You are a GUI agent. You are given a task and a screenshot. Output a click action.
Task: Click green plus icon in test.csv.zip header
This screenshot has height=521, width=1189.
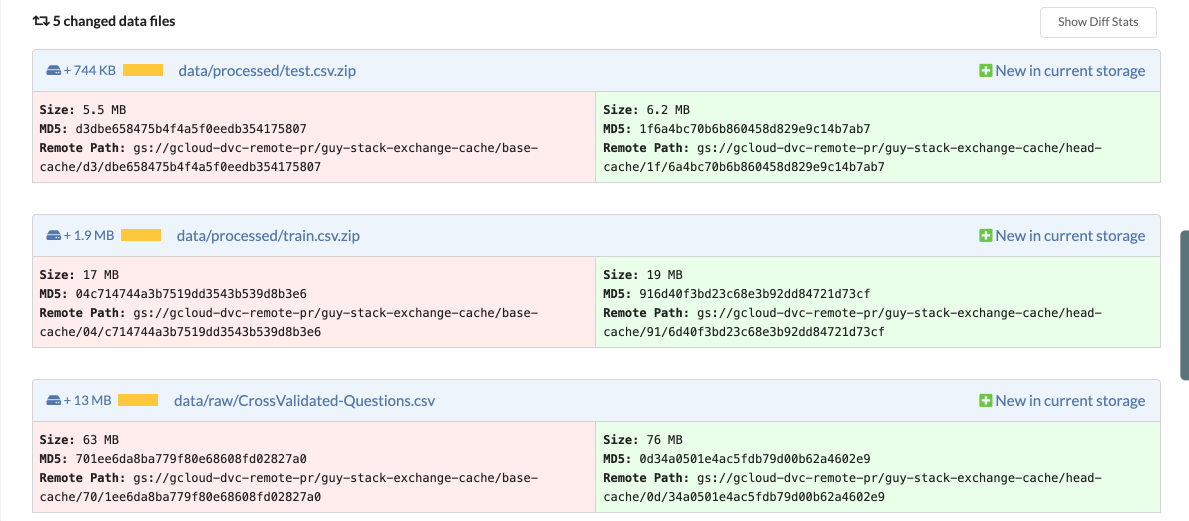point(985,71)
